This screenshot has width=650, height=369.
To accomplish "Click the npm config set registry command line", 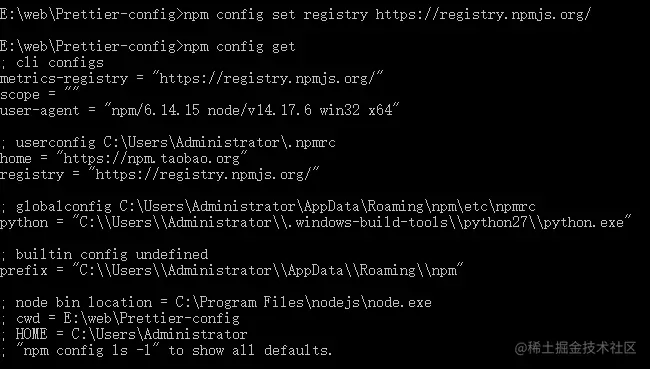I will coord(295,15).
